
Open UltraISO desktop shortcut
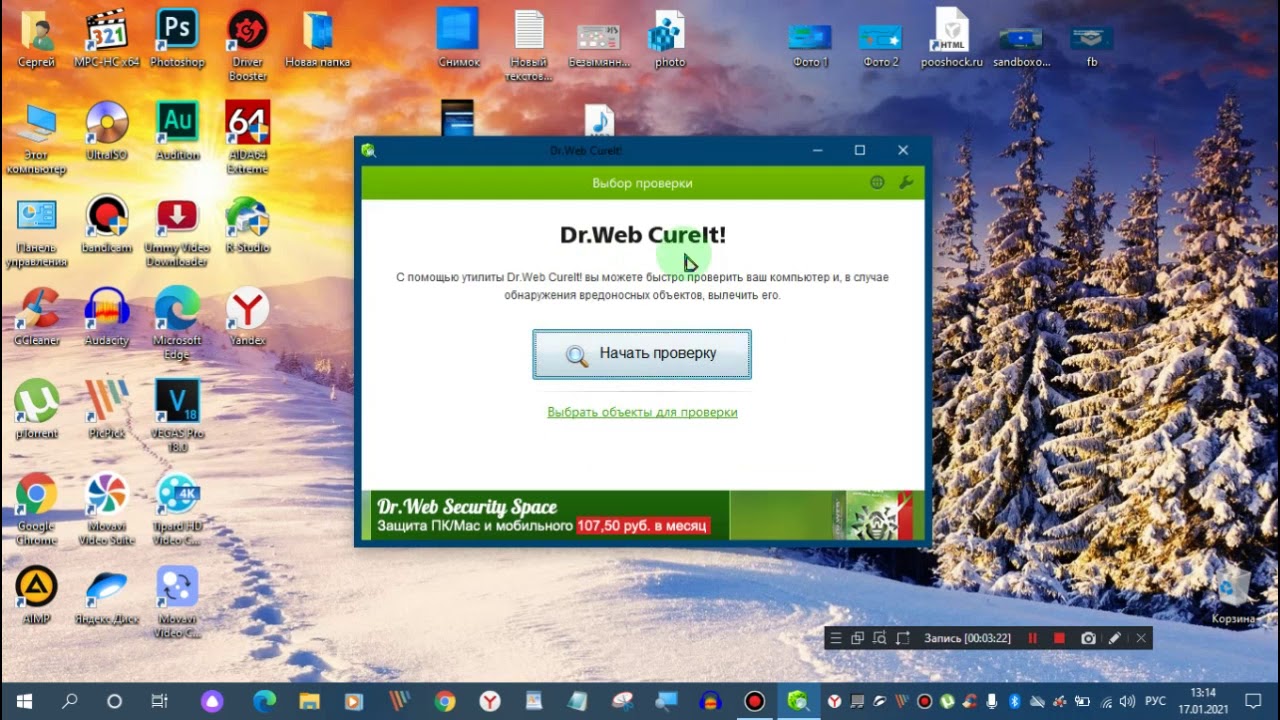point(107,131)
